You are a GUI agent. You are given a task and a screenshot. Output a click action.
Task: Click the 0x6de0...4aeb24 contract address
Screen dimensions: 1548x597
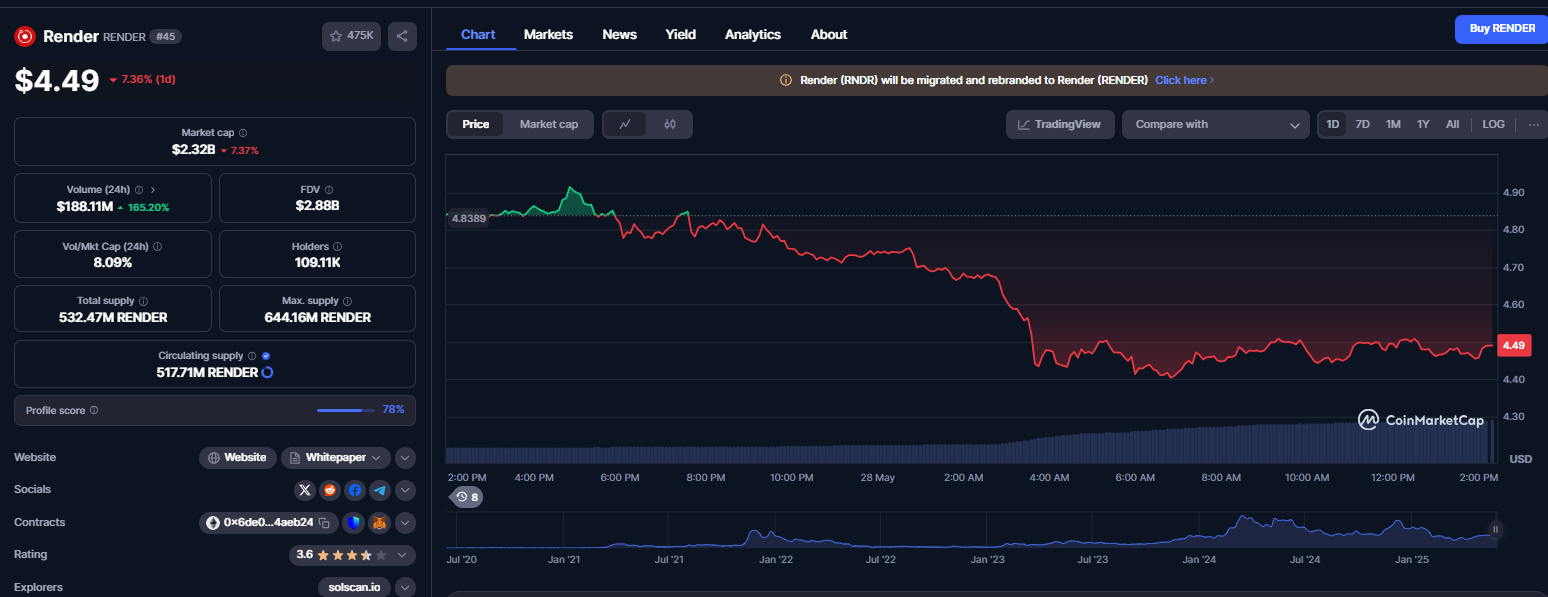point(269,523)
